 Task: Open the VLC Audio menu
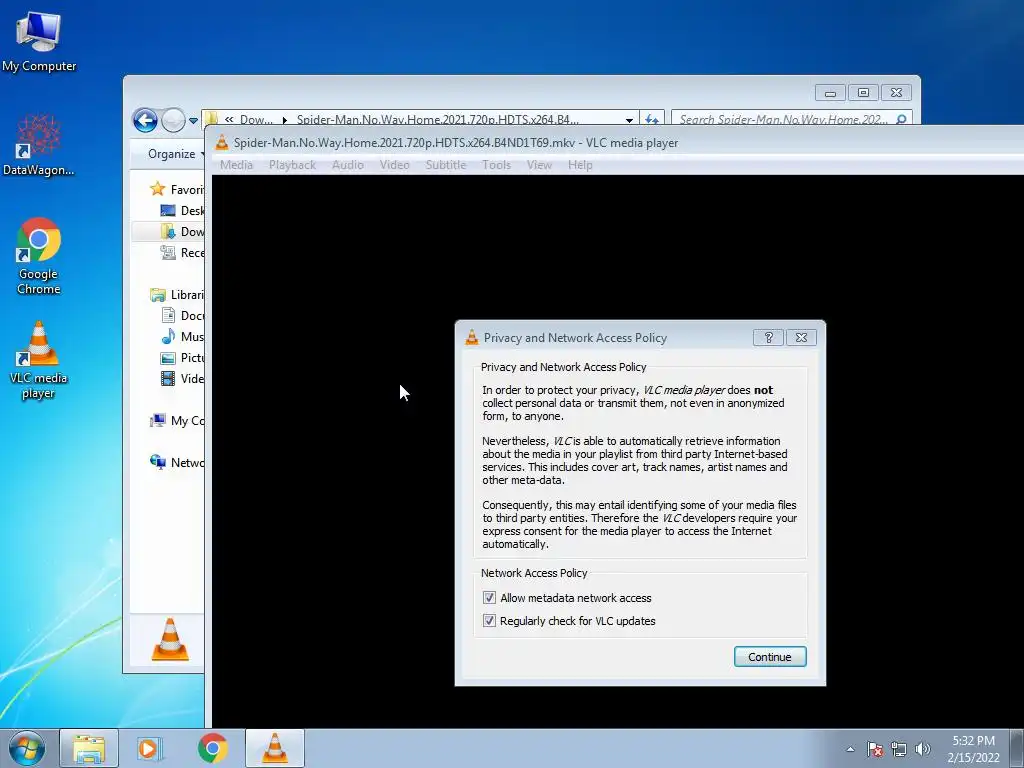tap(347, 165)
